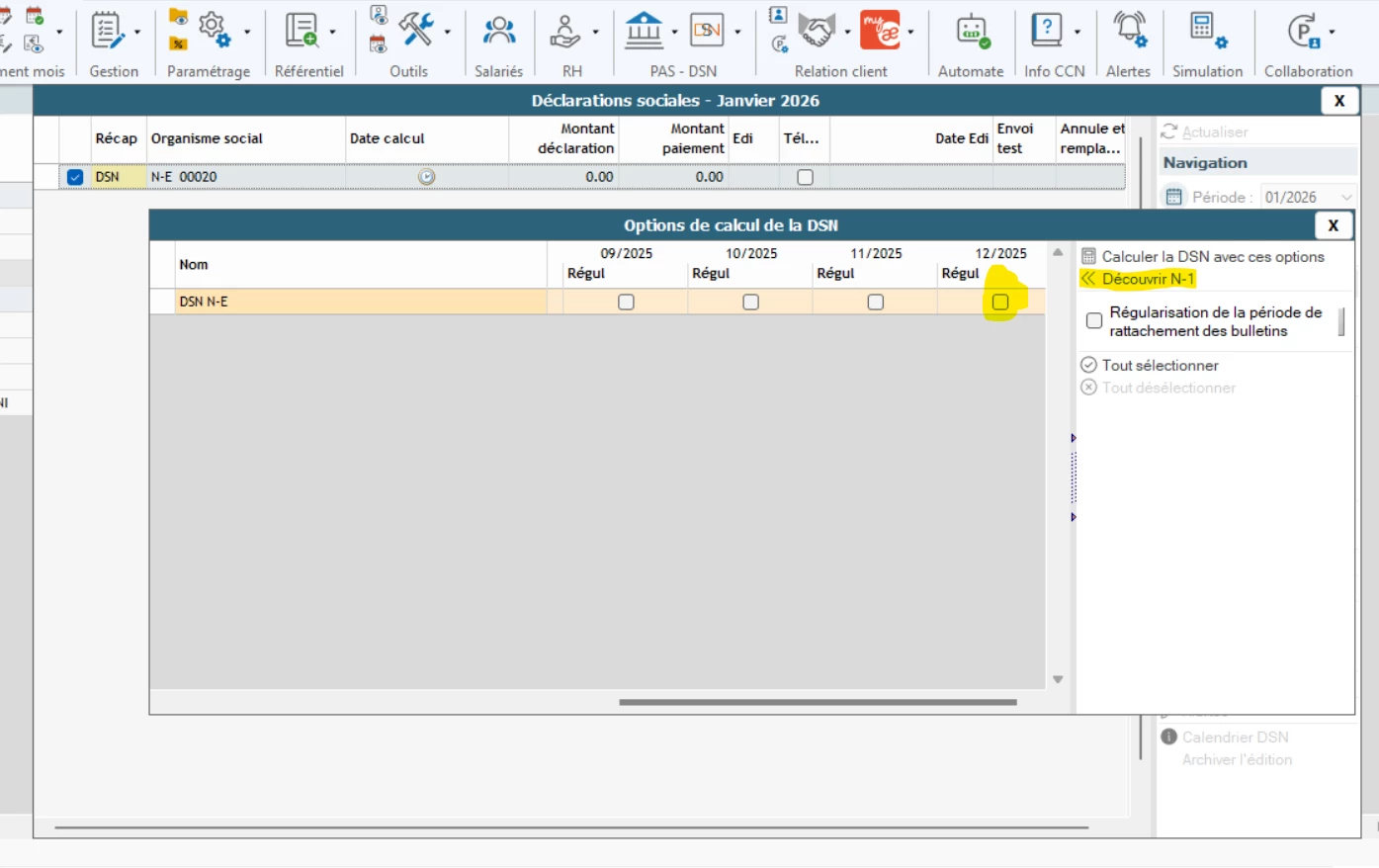Click the clock icon in Date calcul column
1379x868 pixels.
pos(426,177)
